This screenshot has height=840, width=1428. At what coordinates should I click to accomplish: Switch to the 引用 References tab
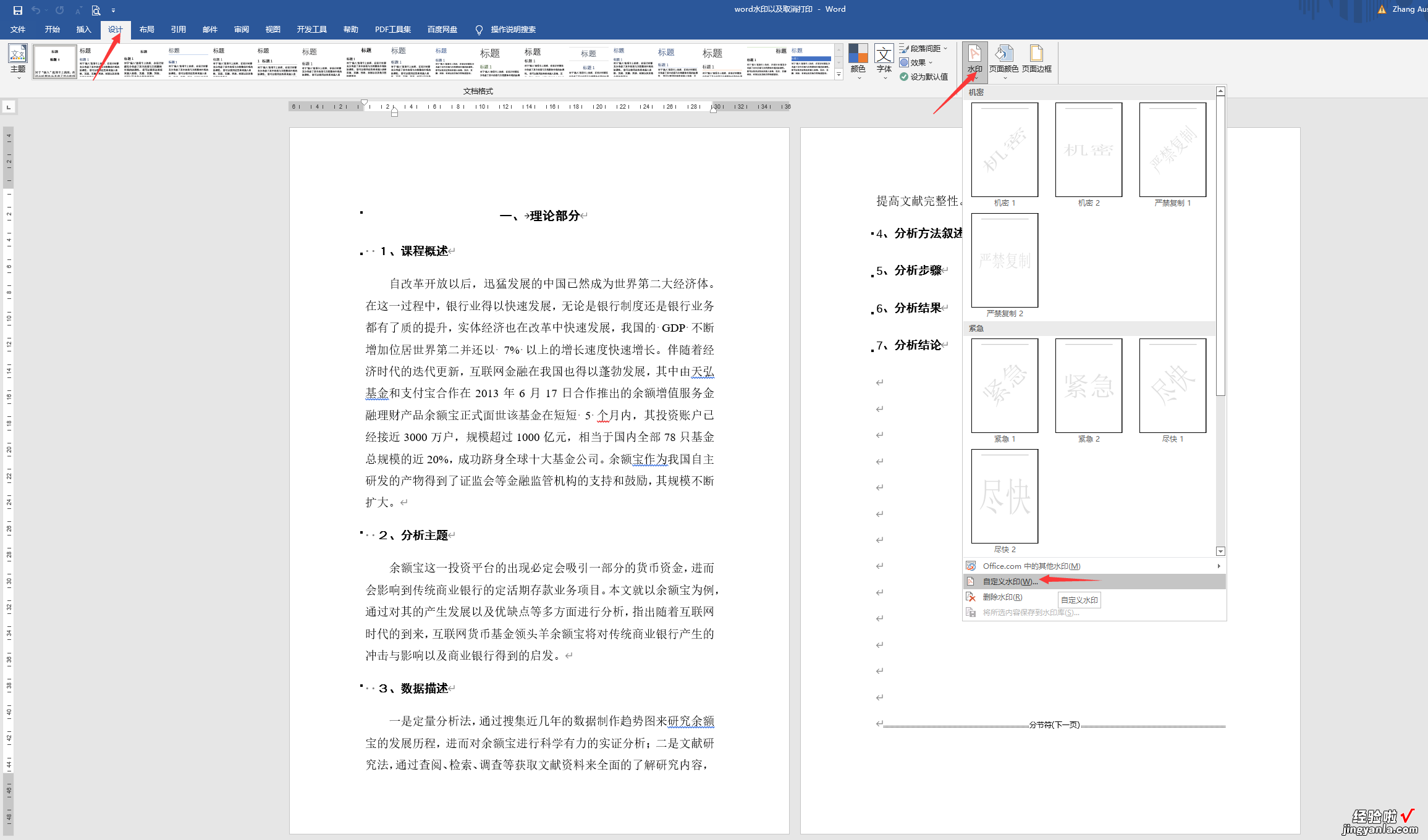click(x=178, y=30)
